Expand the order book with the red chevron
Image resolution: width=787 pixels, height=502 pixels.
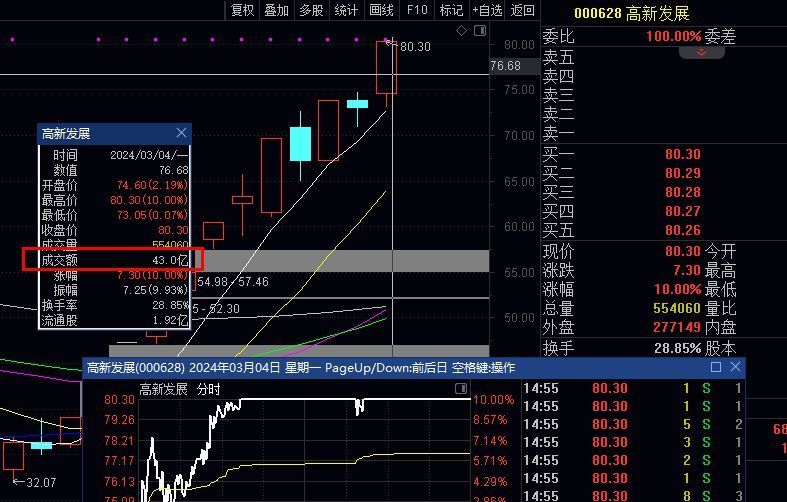[702, 52]
